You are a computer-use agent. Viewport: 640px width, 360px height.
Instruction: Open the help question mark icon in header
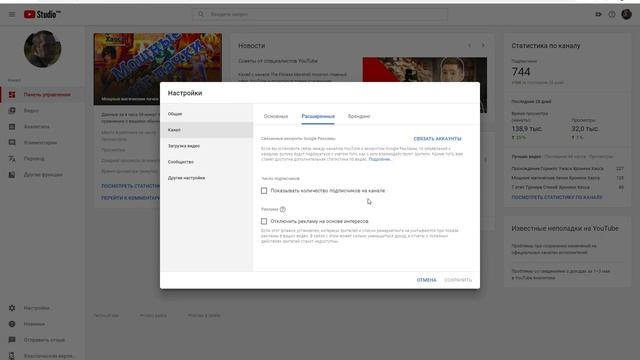(x=611, y=14)
